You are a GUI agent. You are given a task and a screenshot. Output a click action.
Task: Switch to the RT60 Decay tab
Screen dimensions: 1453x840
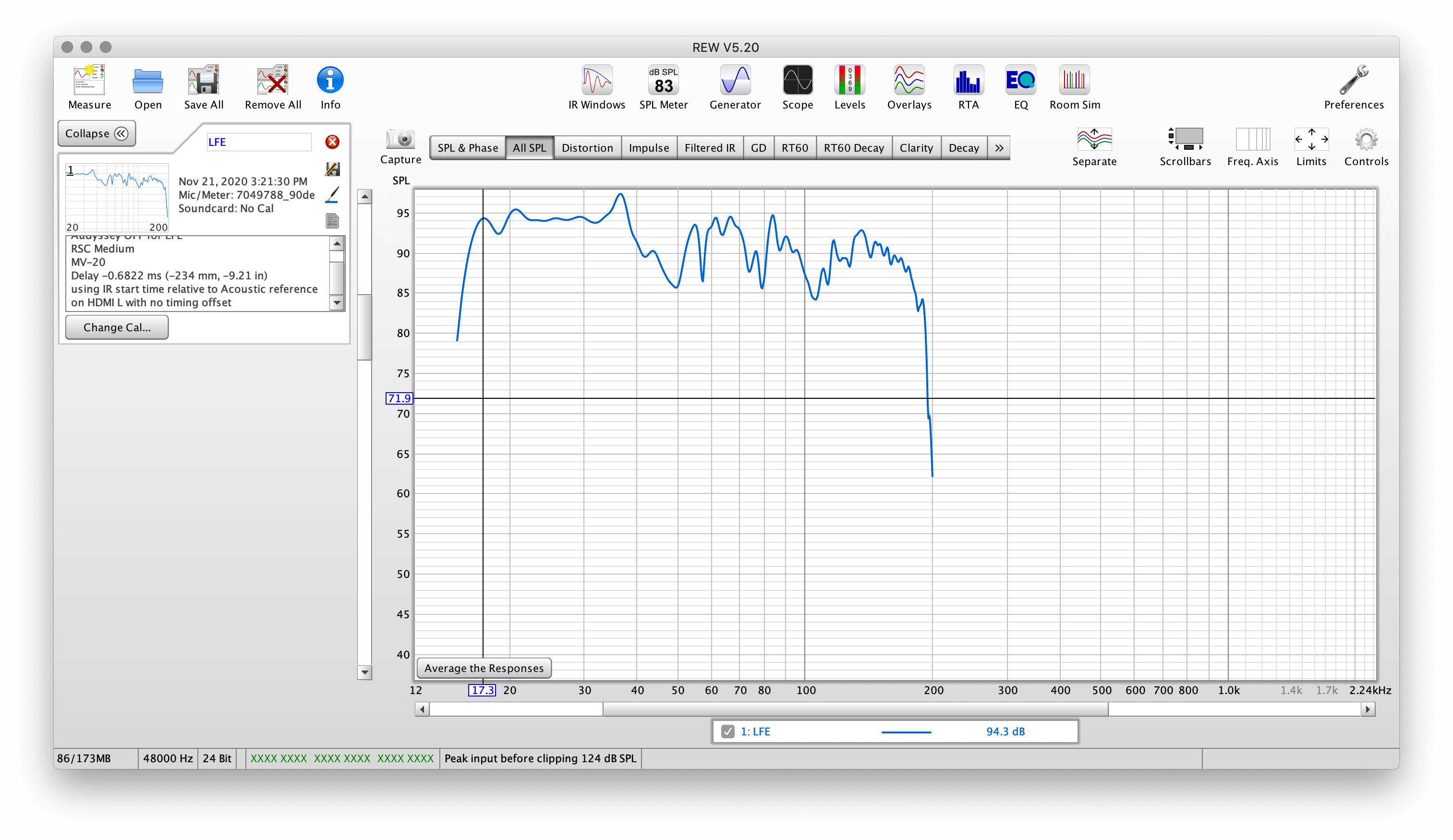coord(853,148)
